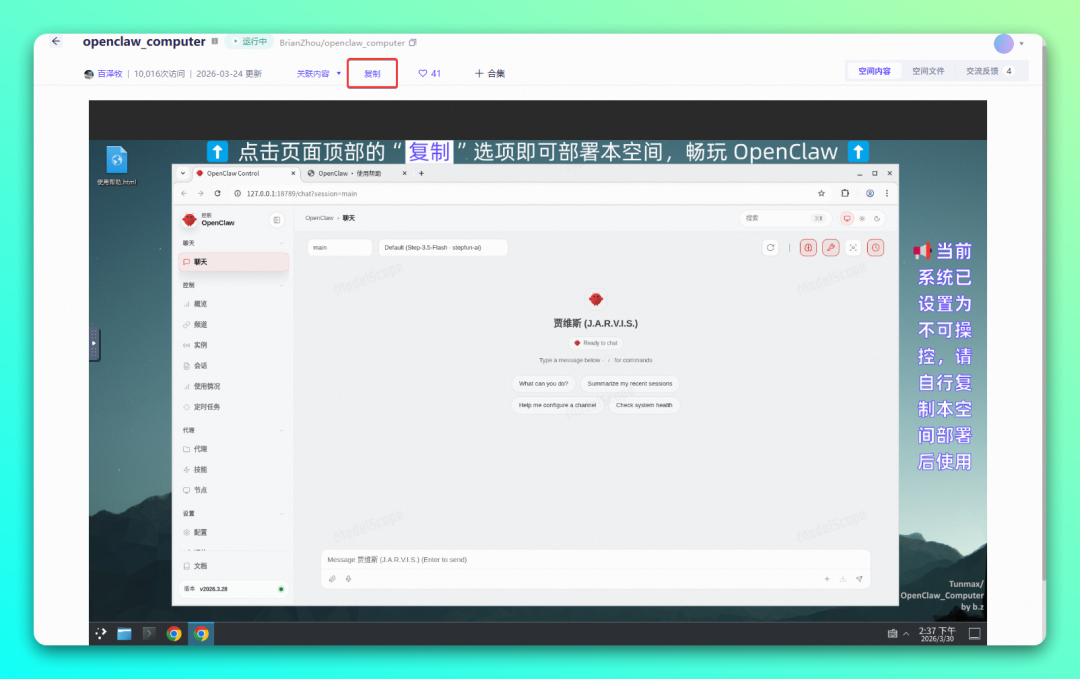Screen dimensions: 1080x679
Task: Switch to light theme with the sun icon
Action: click(862, 219)
